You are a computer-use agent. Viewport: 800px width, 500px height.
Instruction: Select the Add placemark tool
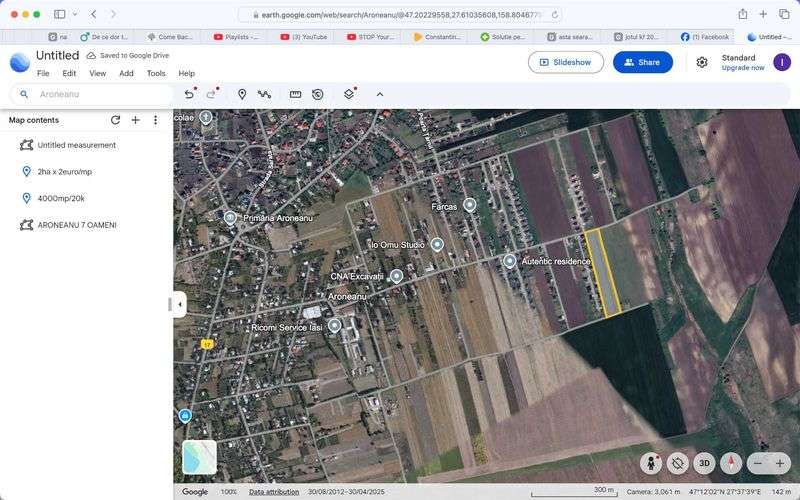[242, 94]
